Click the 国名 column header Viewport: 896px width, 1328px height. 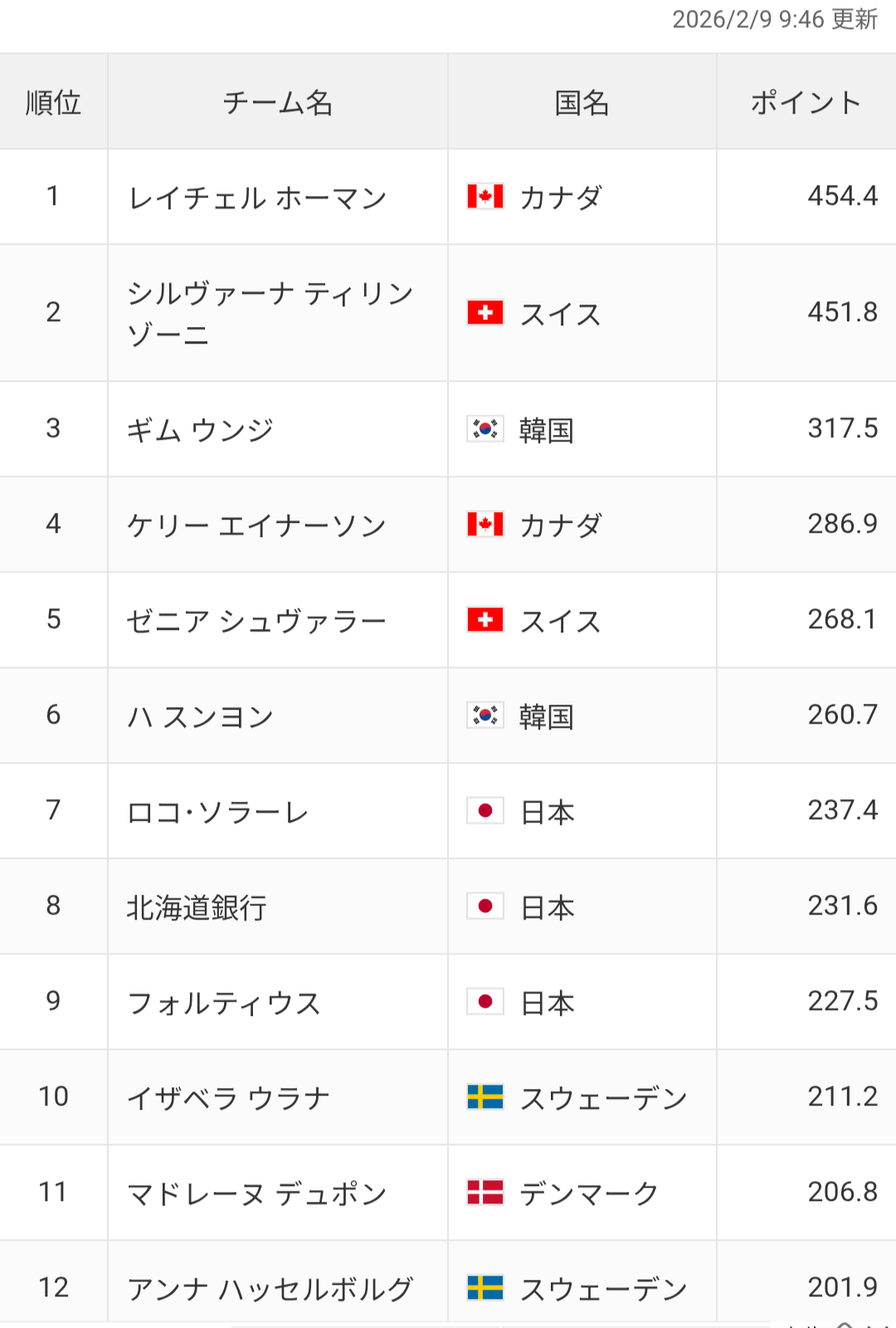[582, 103]
